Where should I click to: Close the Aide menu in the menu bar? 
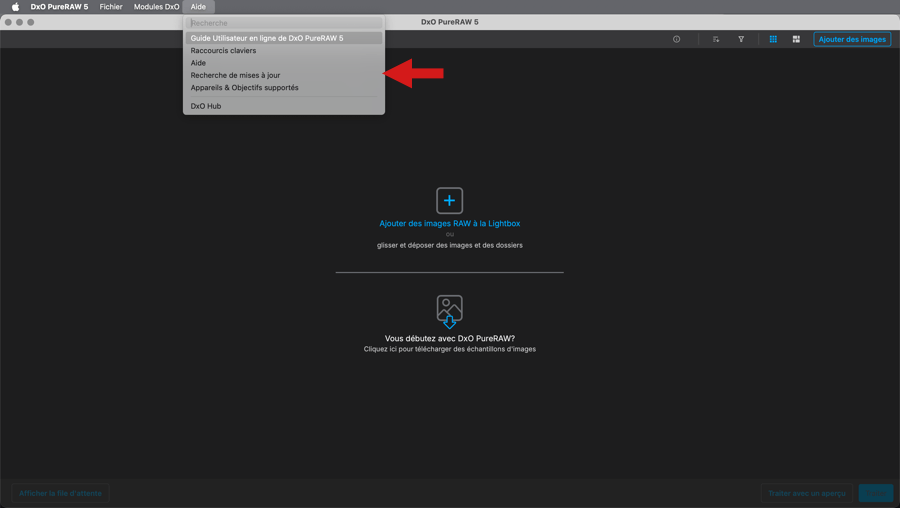(198, 7)
